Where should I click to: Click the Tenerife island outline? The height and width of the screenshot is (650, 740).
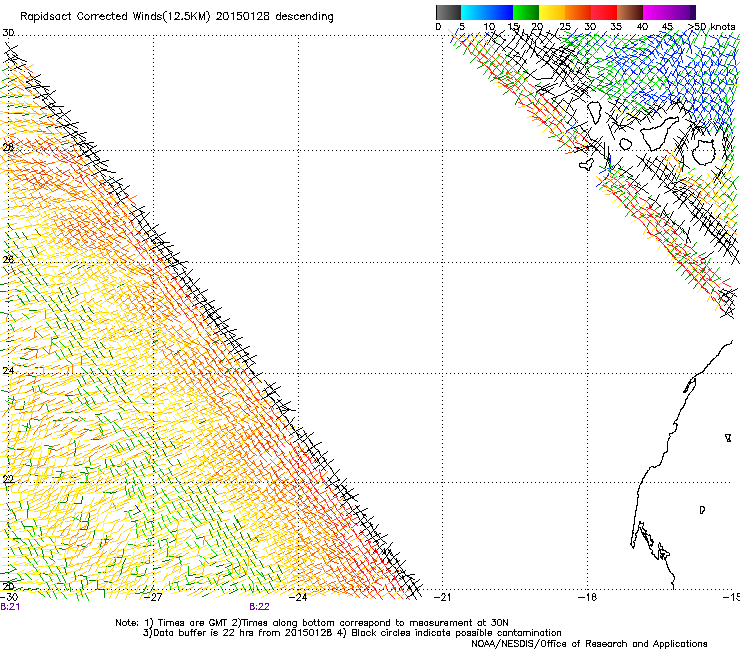(660, 133)
